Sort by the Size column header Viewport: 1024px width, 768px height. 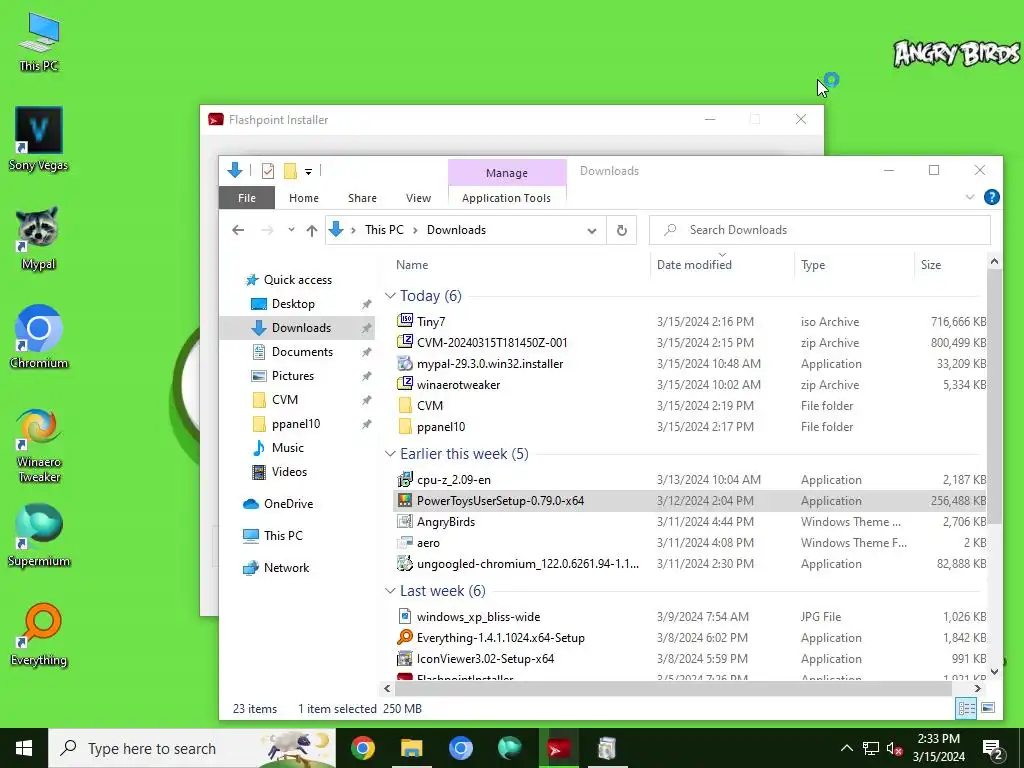pos(931,265)
